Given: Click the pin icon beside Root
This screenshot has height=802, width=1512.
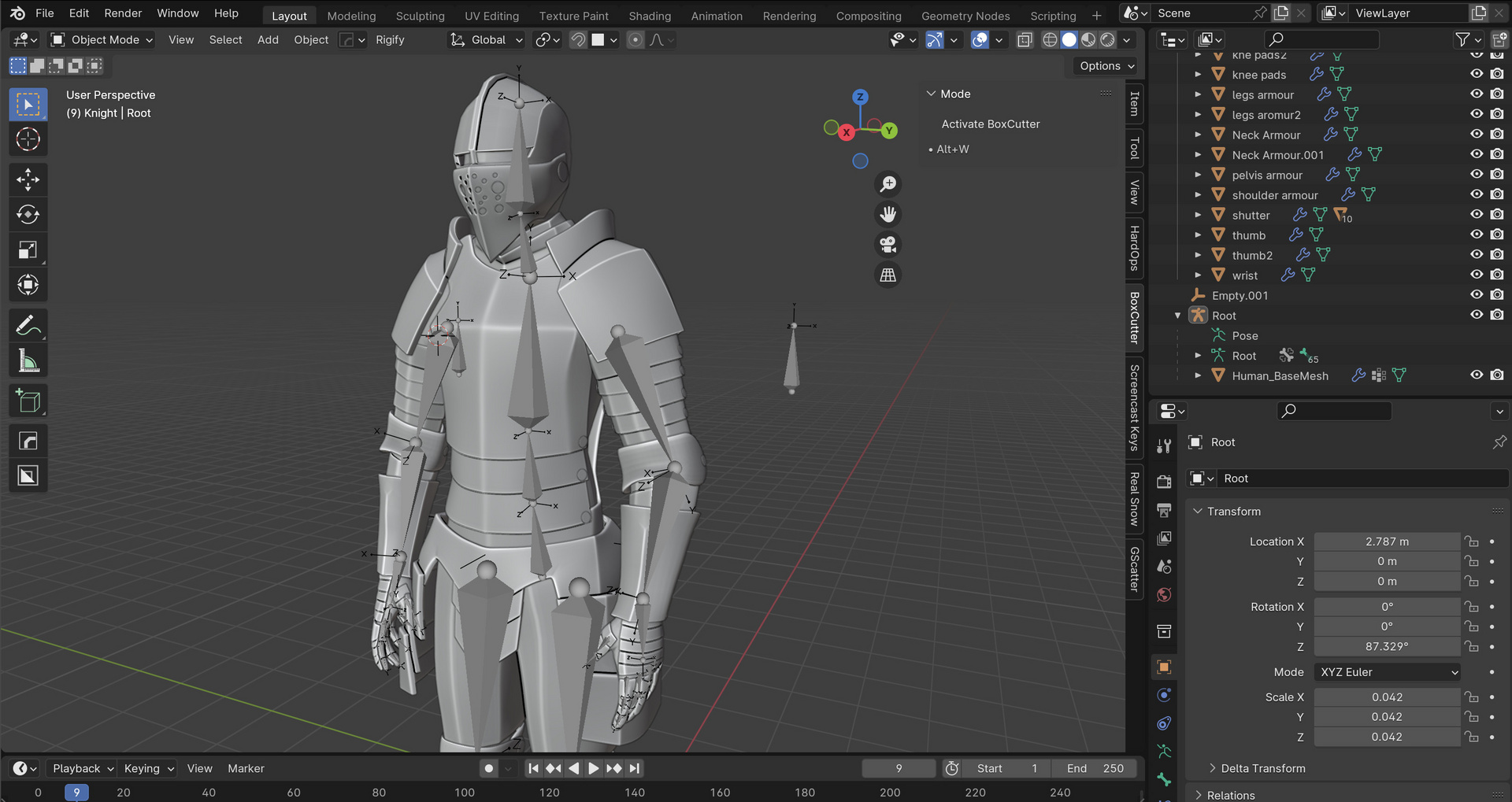Looking at the screenshot, I should (x=1499, y=442).
